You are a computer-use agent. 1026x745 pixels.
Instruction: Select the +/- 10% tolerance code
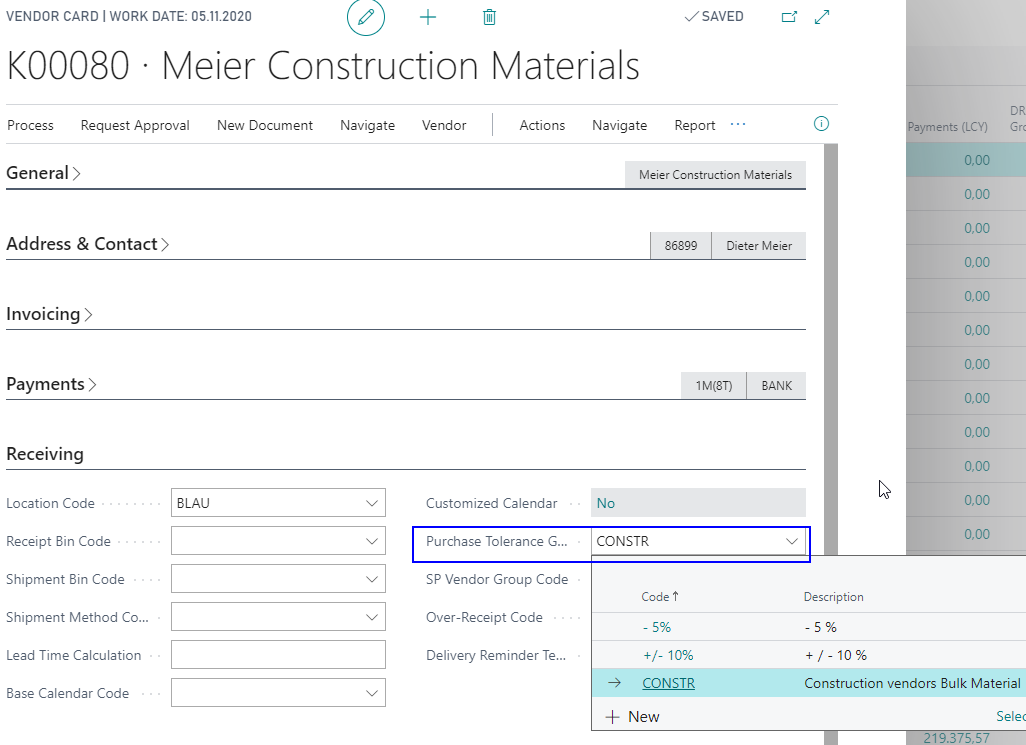click(668, 655)
